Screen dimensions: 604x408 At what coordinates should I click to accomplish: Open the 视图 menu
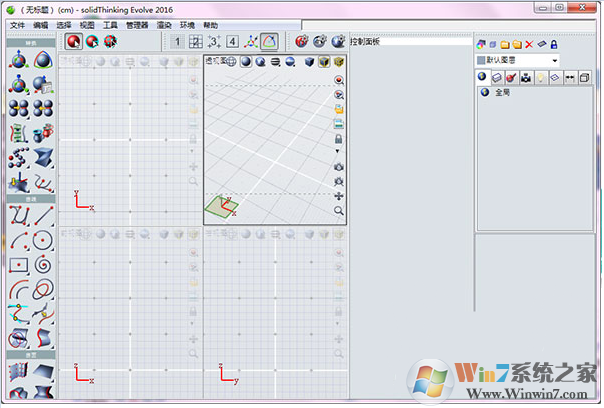[x=87, y=25]
